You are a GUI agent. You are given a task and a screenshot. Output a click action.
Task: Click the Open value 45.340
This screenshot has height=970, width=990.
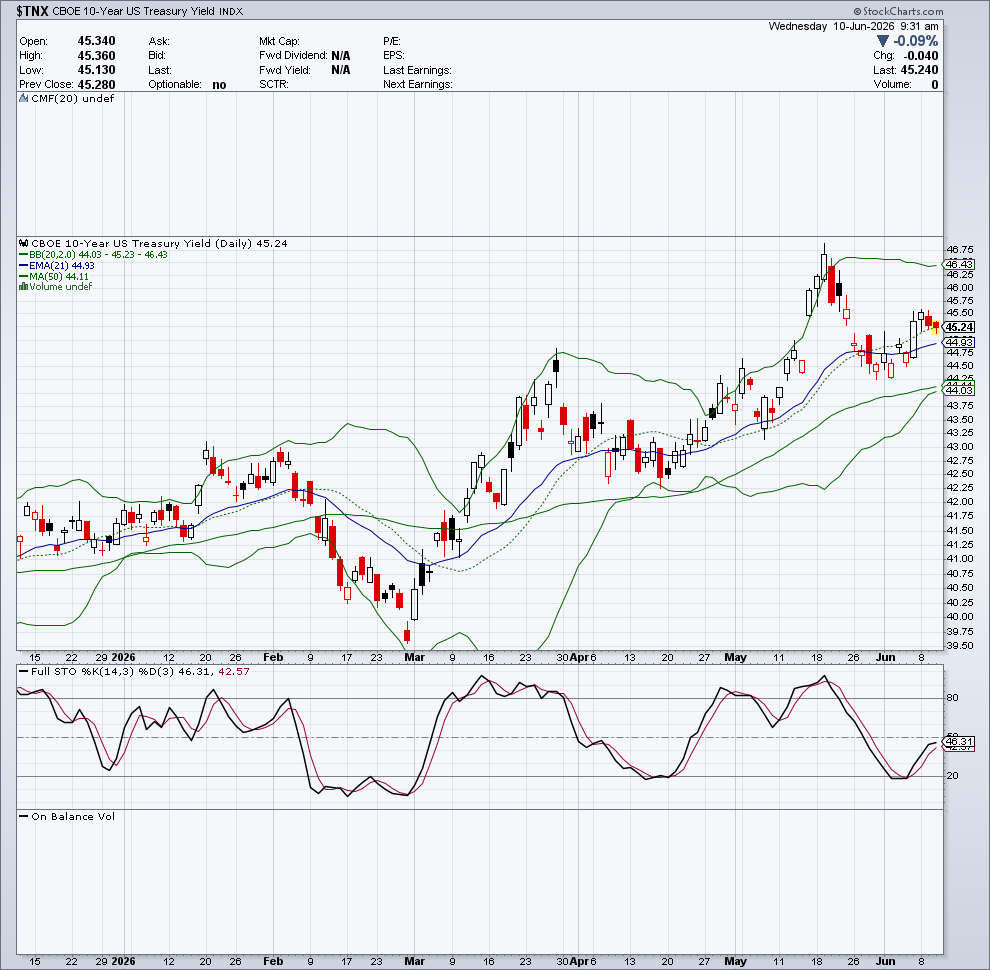tap(97, 41)
